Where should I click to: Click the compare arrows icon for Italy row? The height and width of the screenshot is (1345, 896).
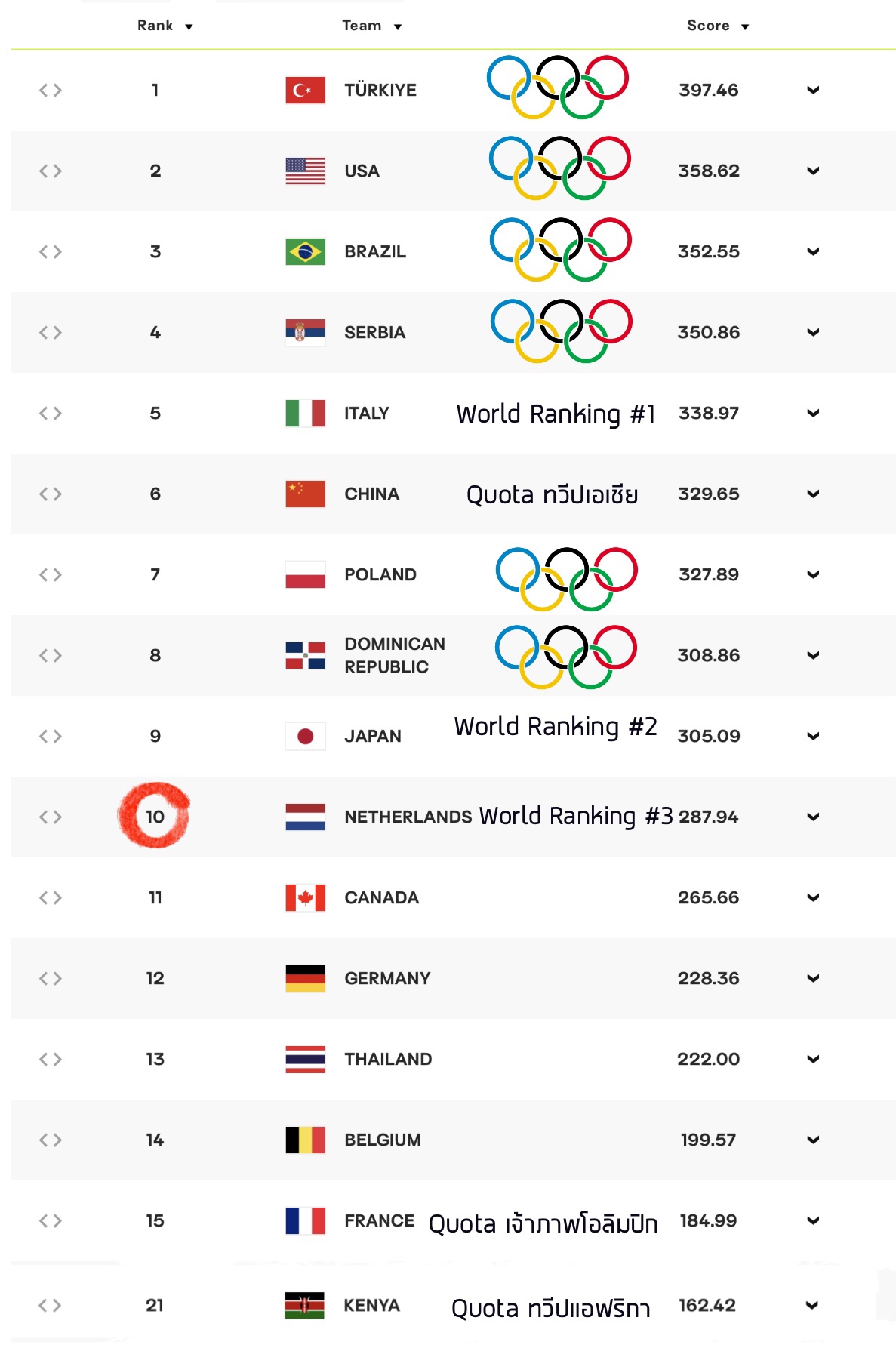(x=51, y=413)
